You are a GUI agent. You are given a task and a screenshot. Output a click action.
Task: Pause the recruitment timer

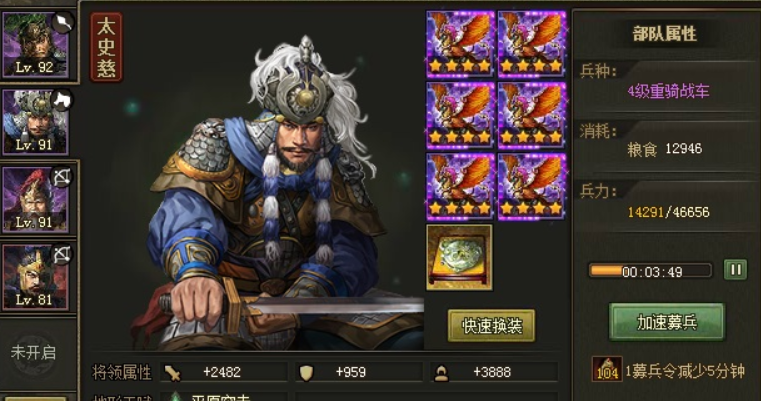735,269
